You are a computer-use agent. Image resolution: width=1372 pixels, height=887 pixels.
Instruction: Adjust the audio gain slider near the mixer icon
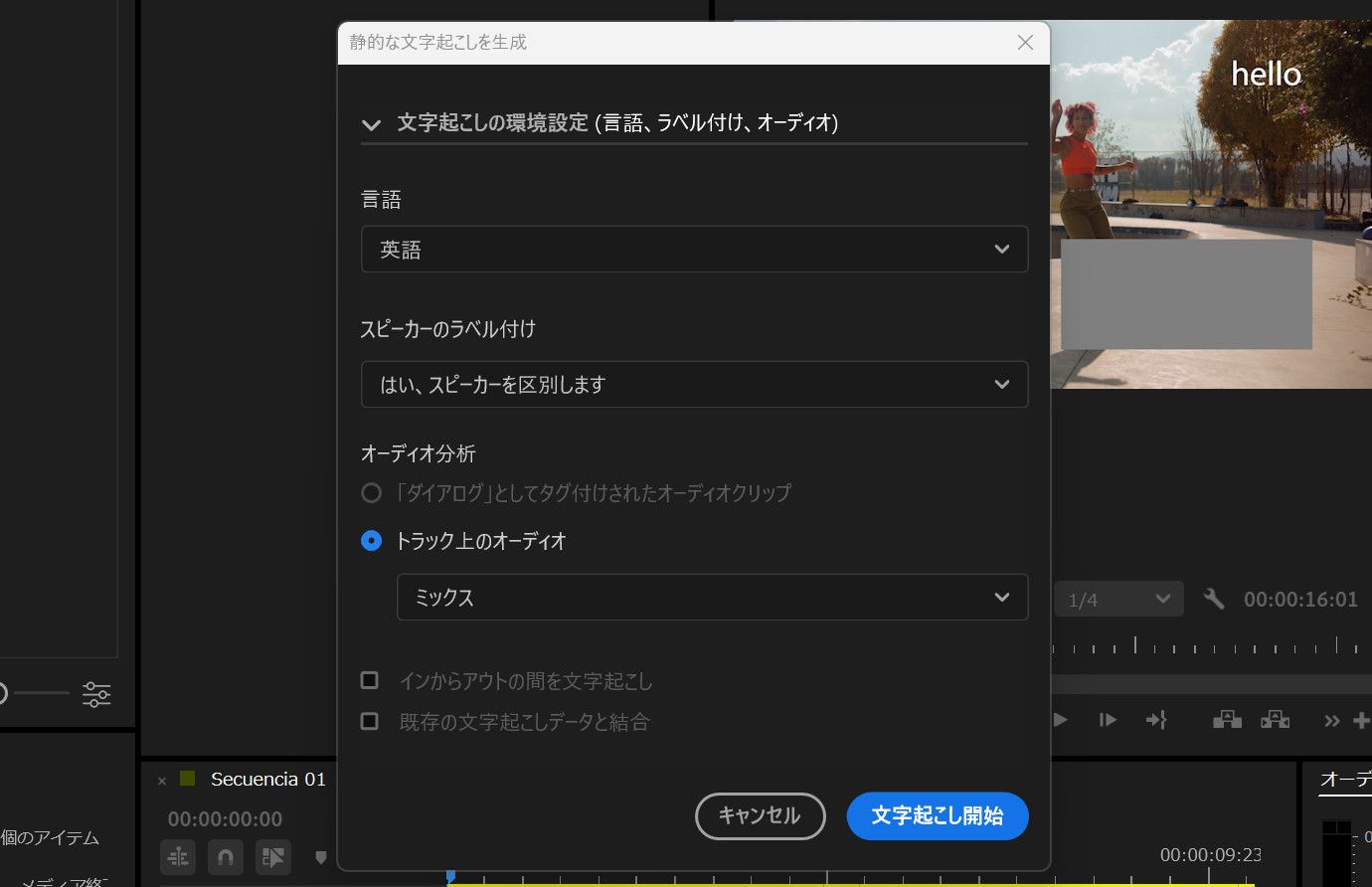[x=40, y=694]
